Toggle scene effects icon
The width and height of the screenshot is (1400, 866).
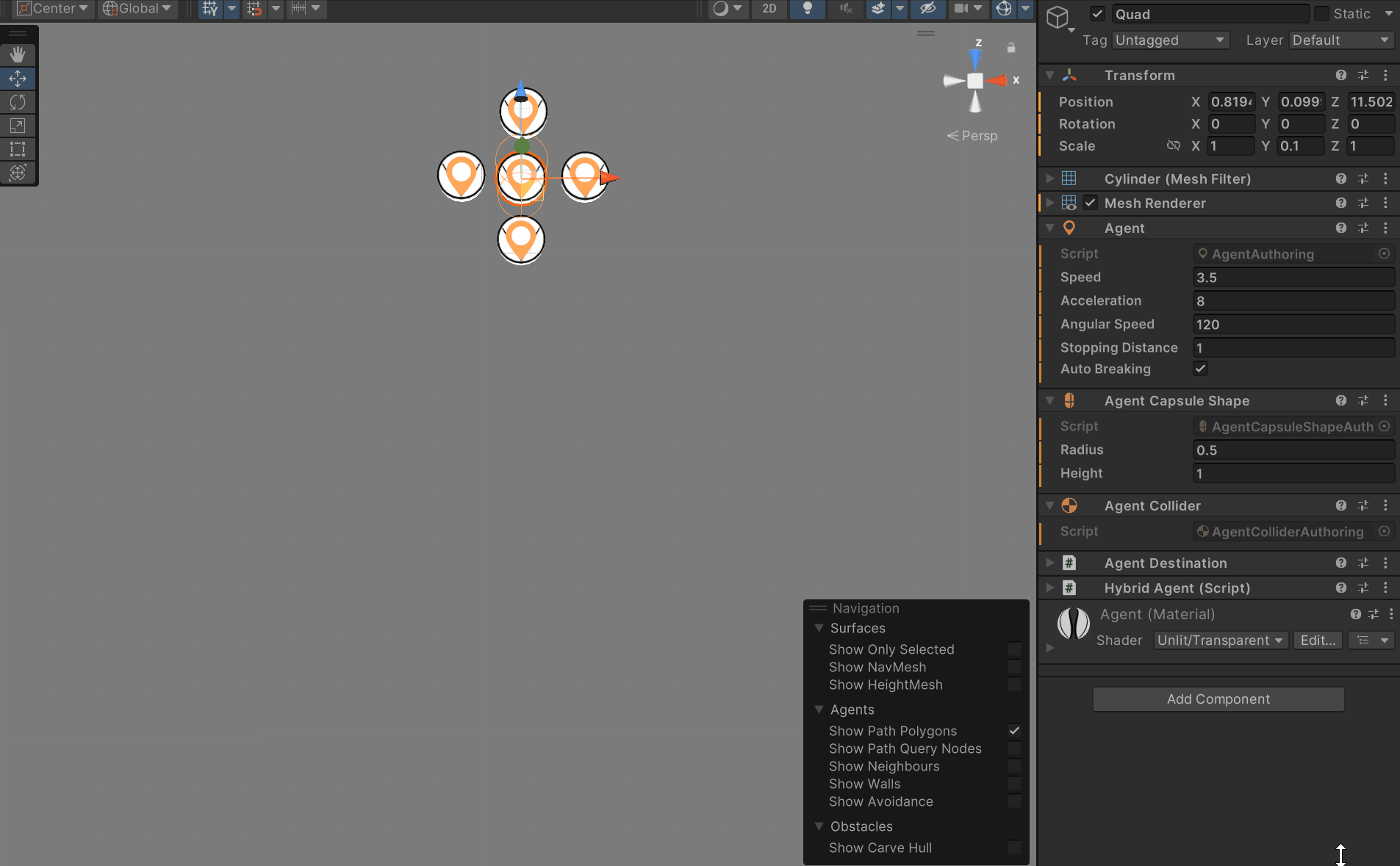point(877,9)
